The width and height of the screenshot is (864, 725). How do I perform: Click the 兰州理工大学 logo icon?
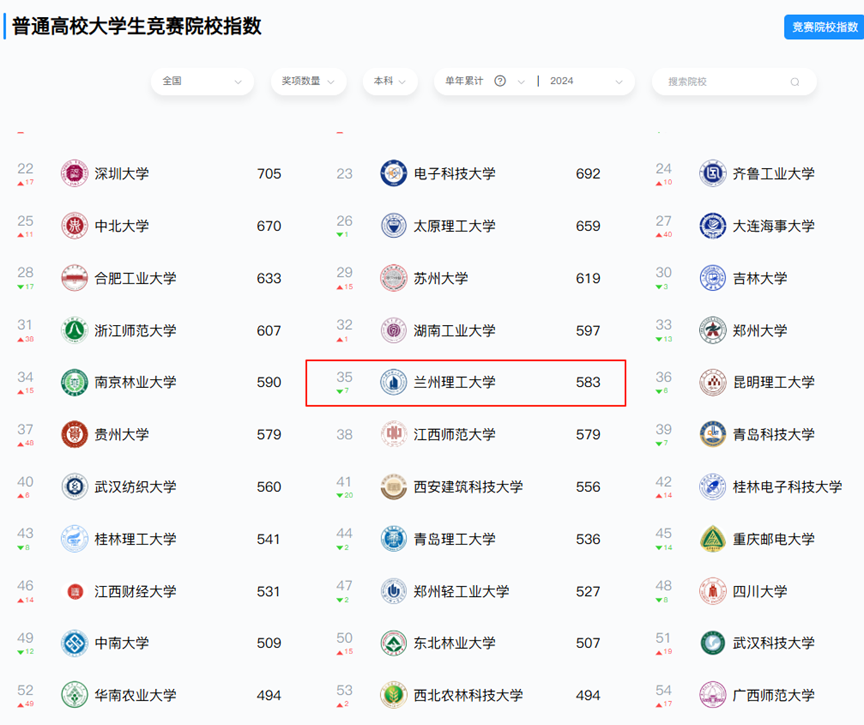pyautogui.click(x=394, y=382)
